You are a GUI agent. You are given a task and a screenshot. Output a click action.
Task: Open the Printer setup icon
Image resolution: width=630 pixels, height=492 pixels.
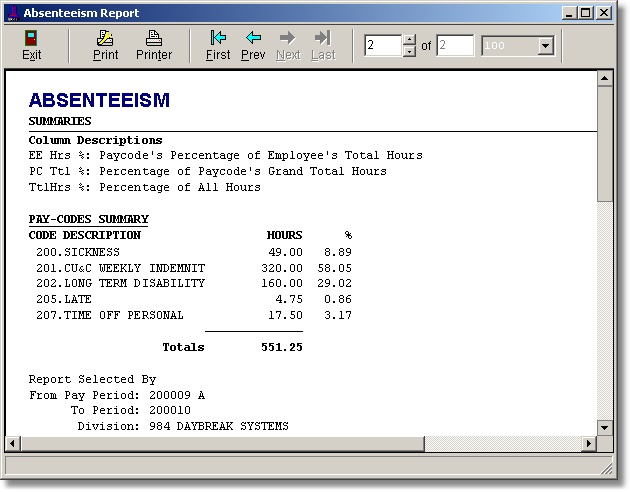(x=153, y=45)
